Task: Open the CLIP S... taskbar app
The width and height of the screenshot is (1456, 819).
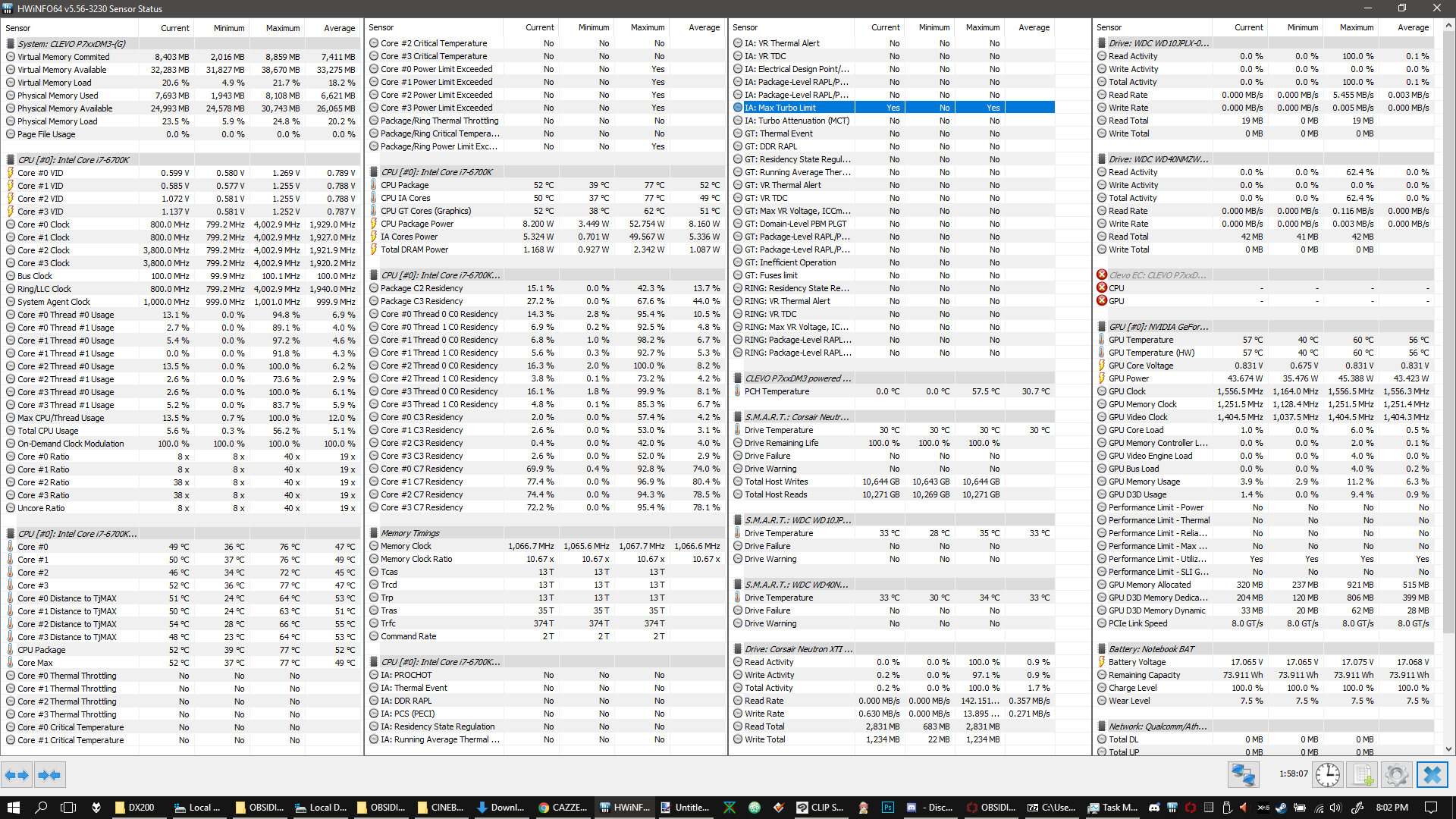Action: click(x=821, y=808)
